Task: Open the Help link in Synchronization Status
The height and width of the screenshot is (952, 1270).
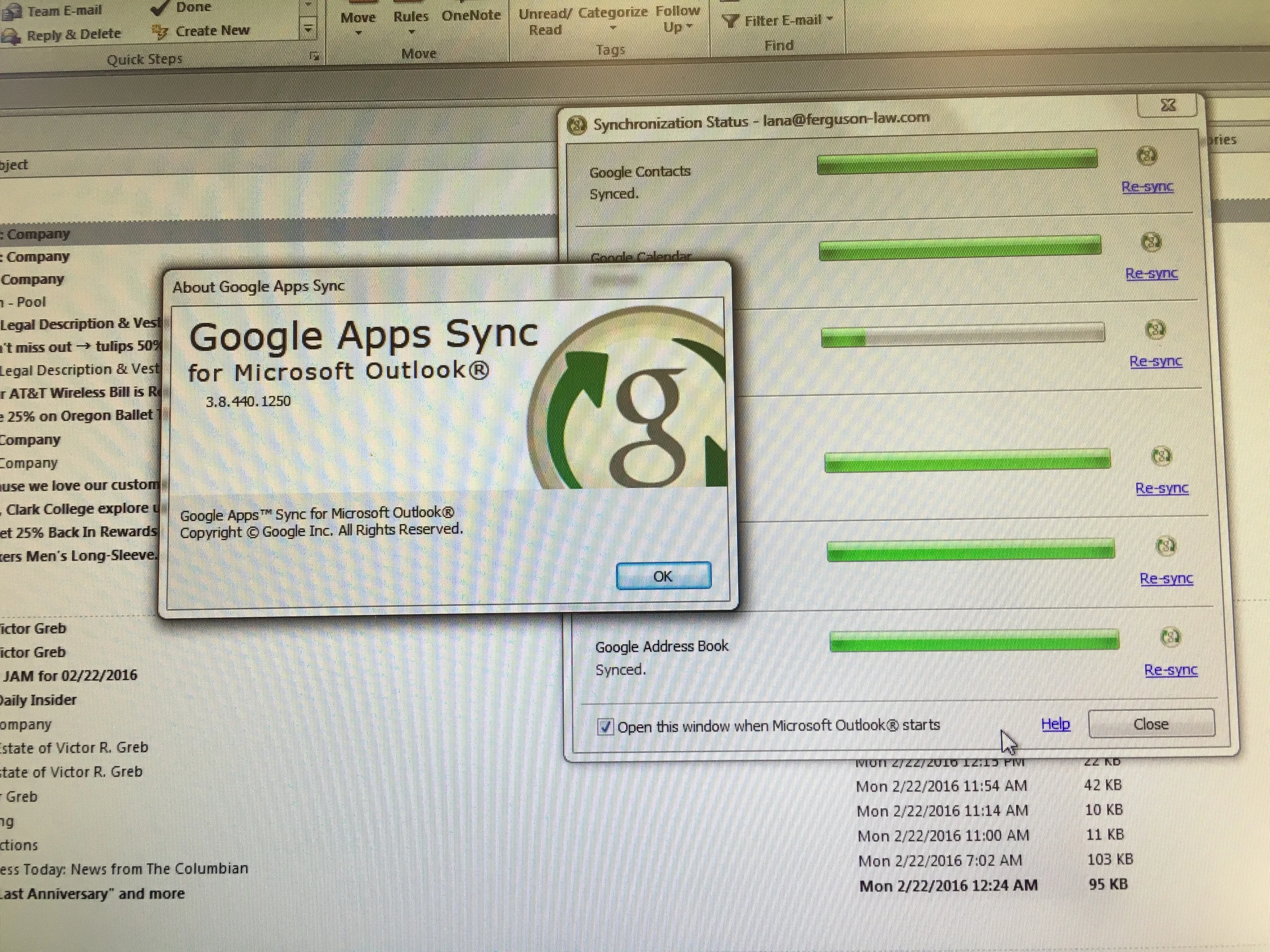Action: [1055, 724]
